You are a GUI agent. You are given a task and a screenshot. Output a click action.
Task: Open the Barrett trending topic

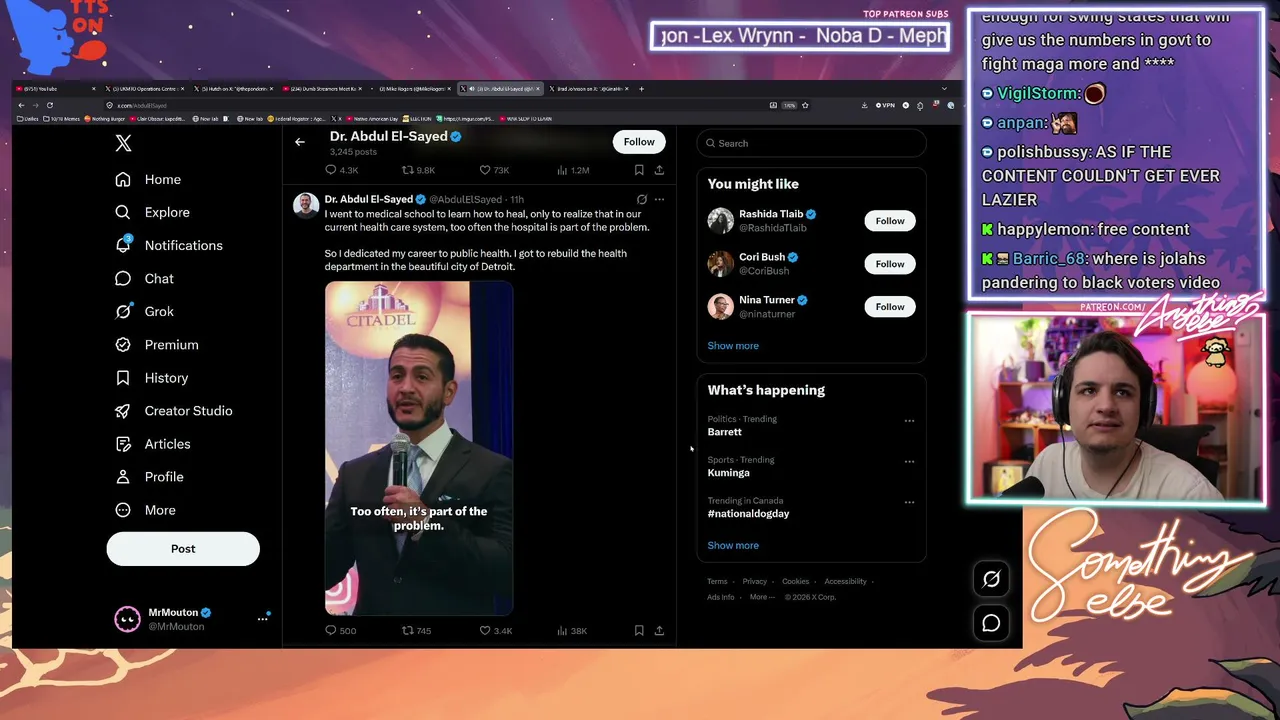725,432
